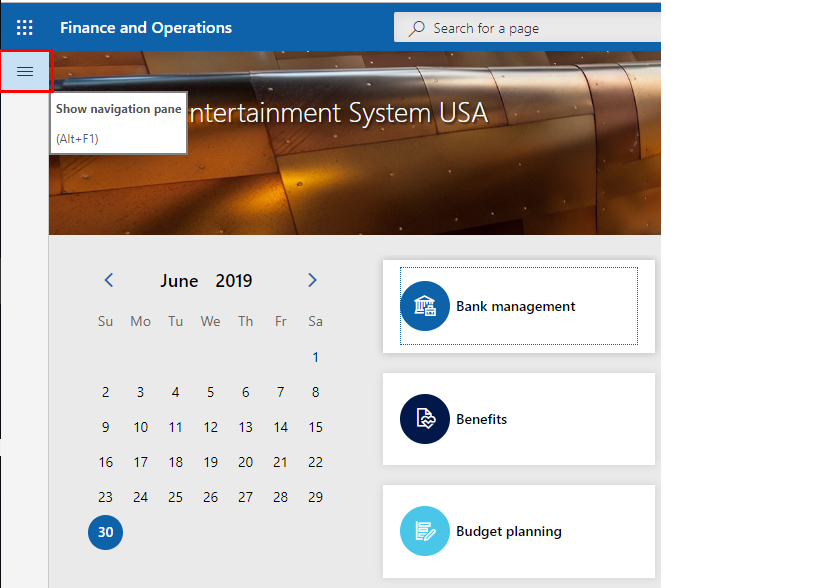Open the Bank management workspace
The width and height of the screenshot is (816, 588).
click(x=519, y=306)
